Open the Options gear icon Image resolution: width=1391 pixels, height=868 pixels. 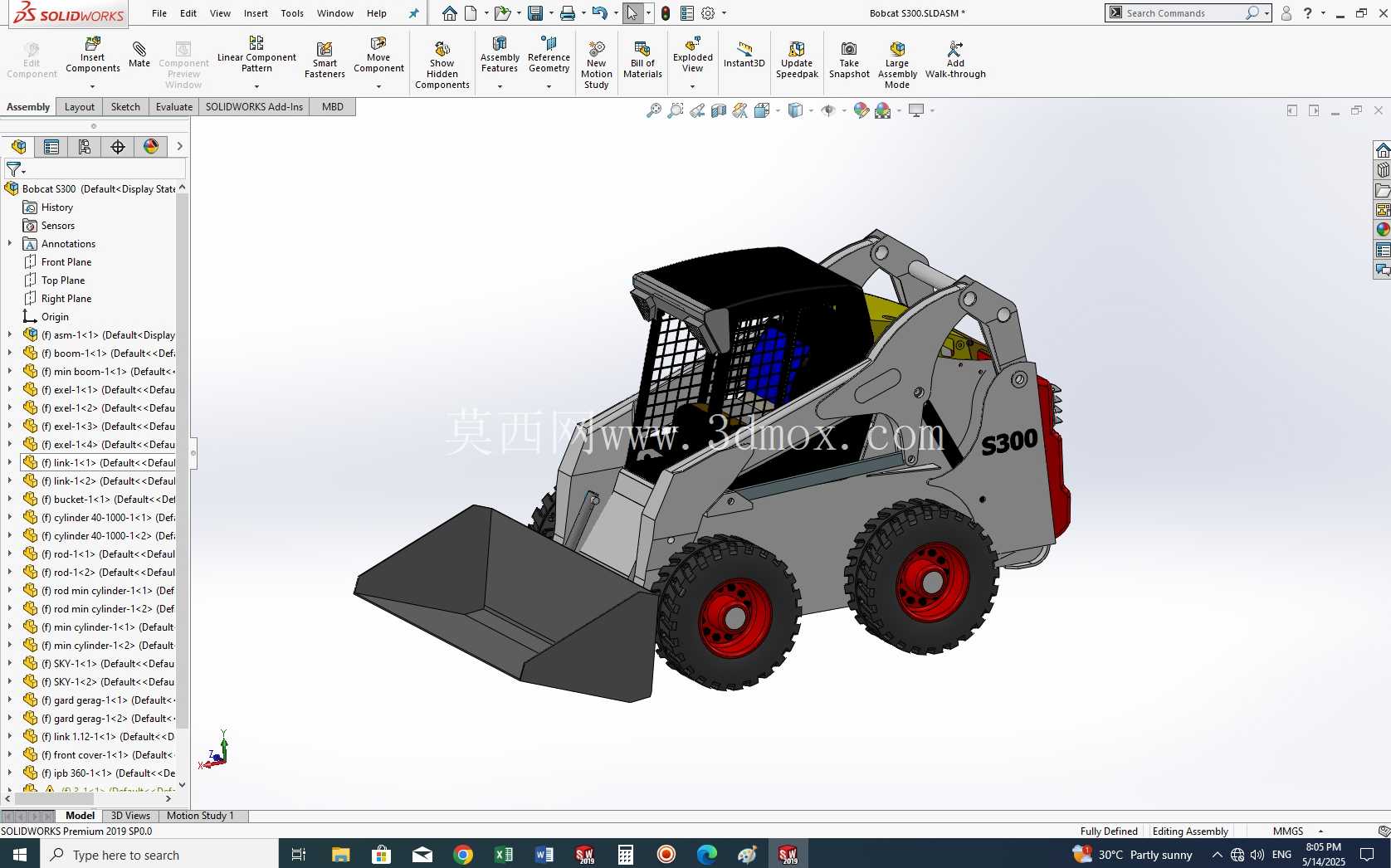pyautogui.click(x=708, y=13)
